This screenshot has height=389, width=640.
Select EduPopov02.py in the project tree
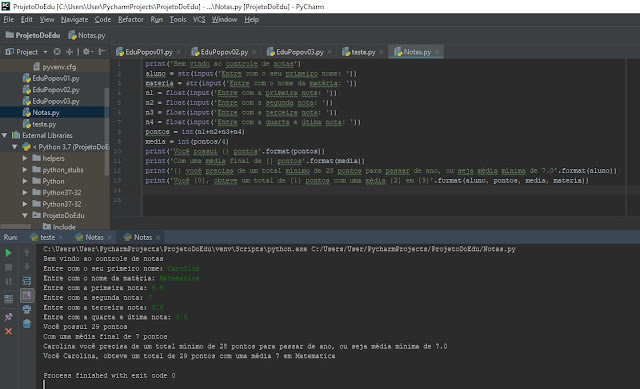pos(51,89)
